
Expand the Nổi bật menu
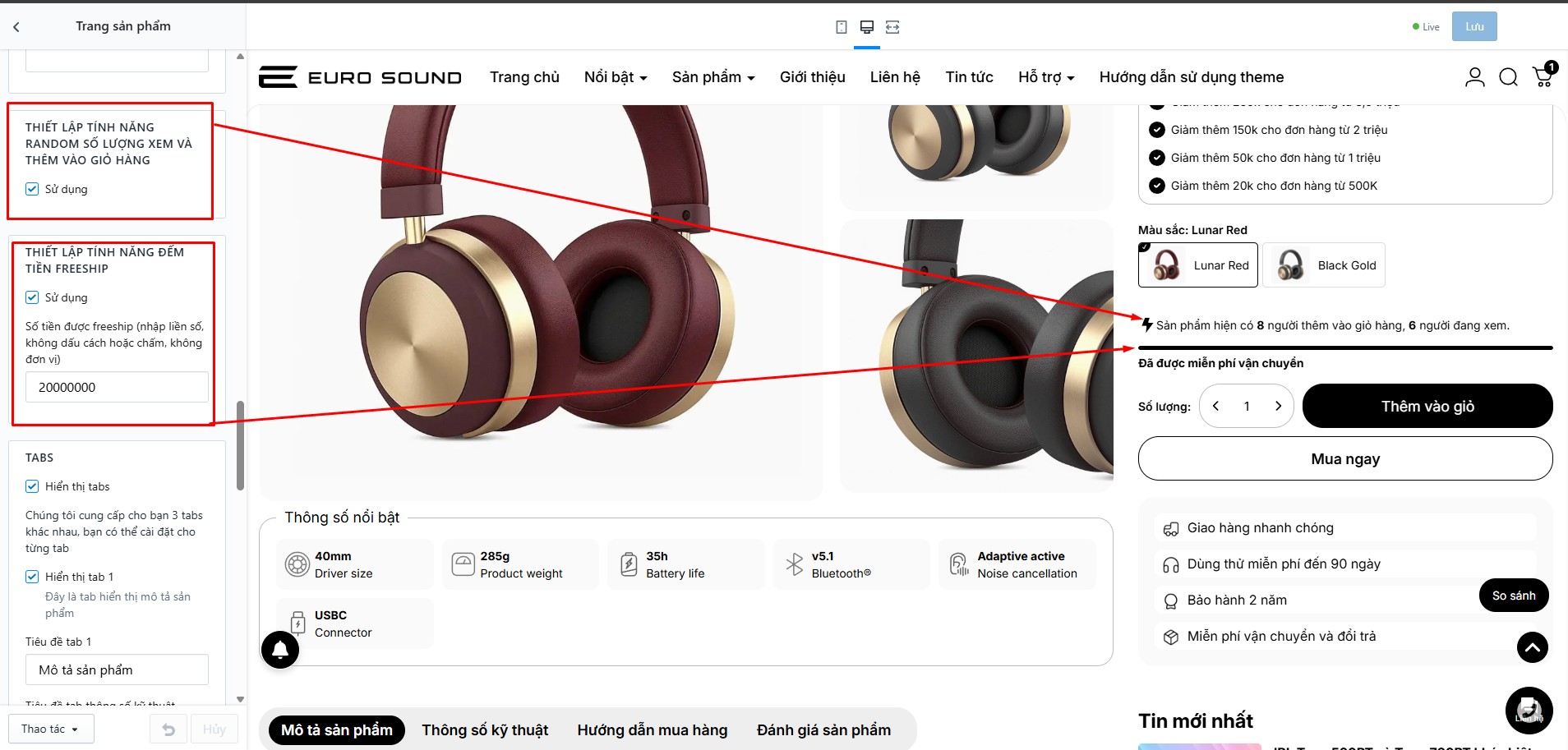pyautogui.click(x=616, y=77)
